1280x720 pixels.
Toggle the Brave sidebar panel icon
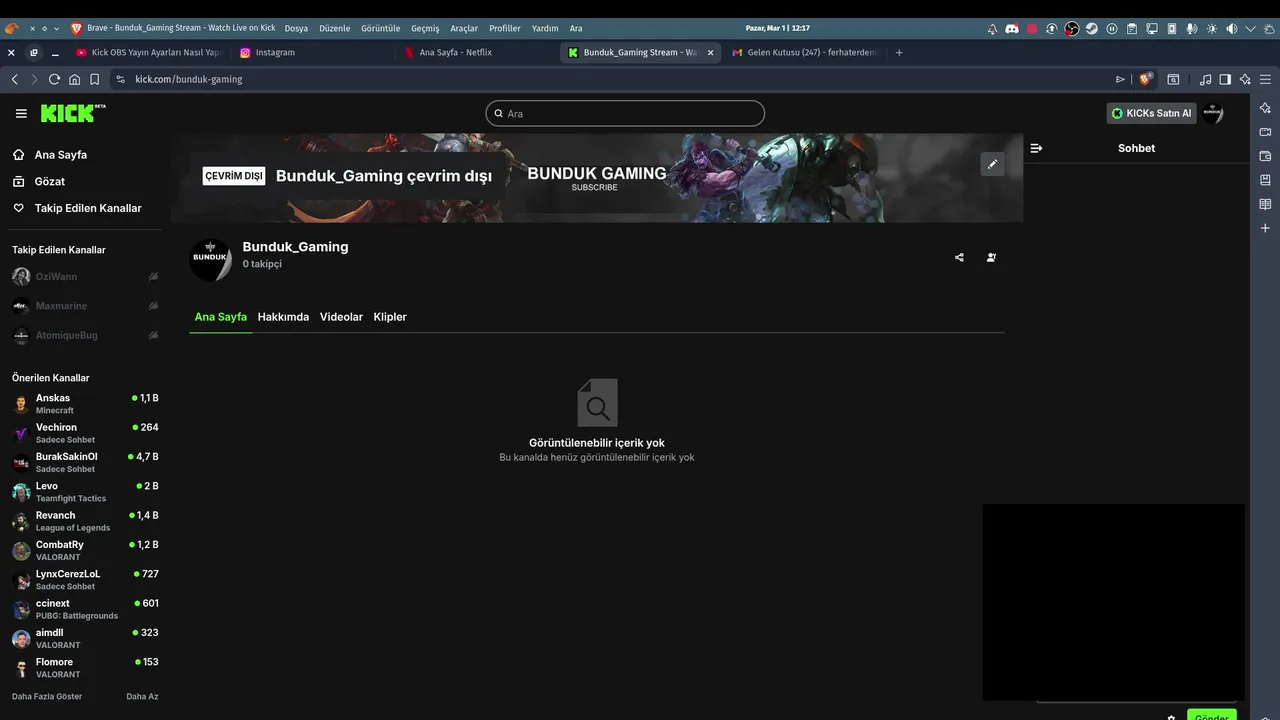(1225, 79)
